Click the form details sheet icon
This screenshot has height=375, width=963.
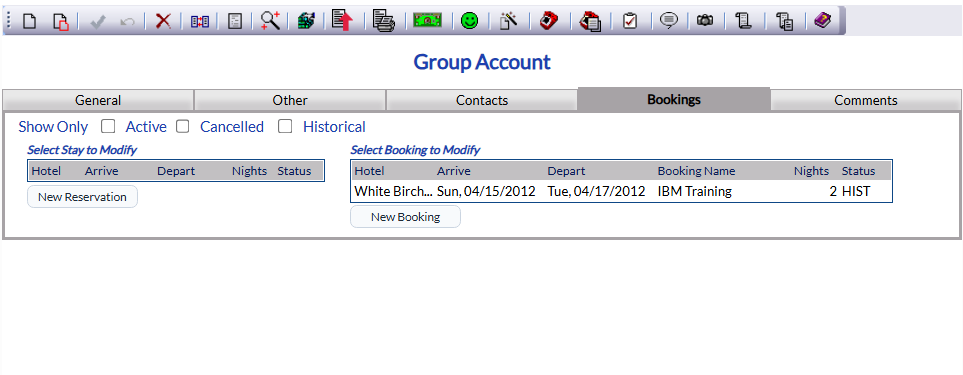click(235, 21)
